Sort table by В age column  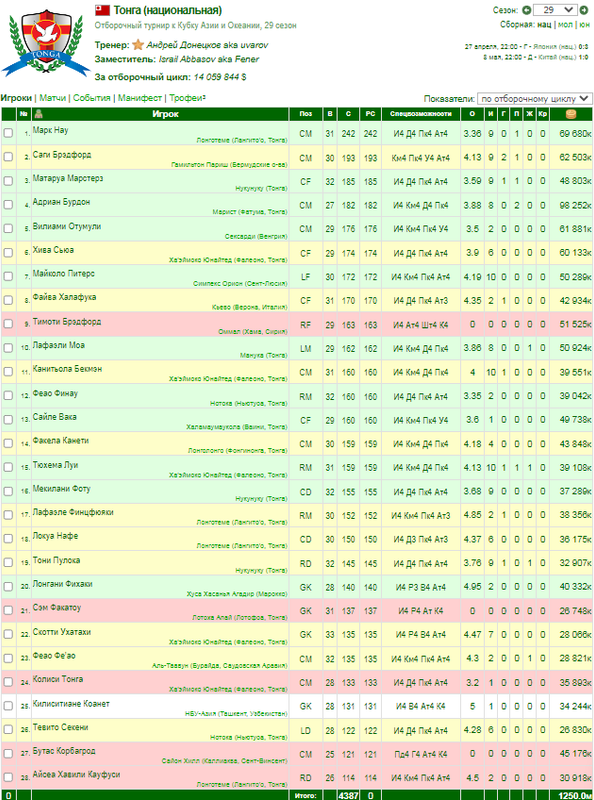coord(330,114)
